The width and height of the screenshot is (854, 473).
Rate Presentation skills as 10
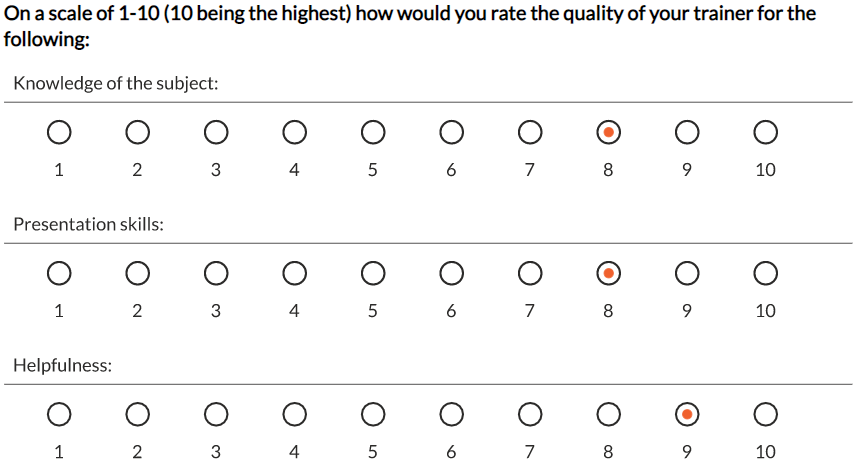point(765,274)
